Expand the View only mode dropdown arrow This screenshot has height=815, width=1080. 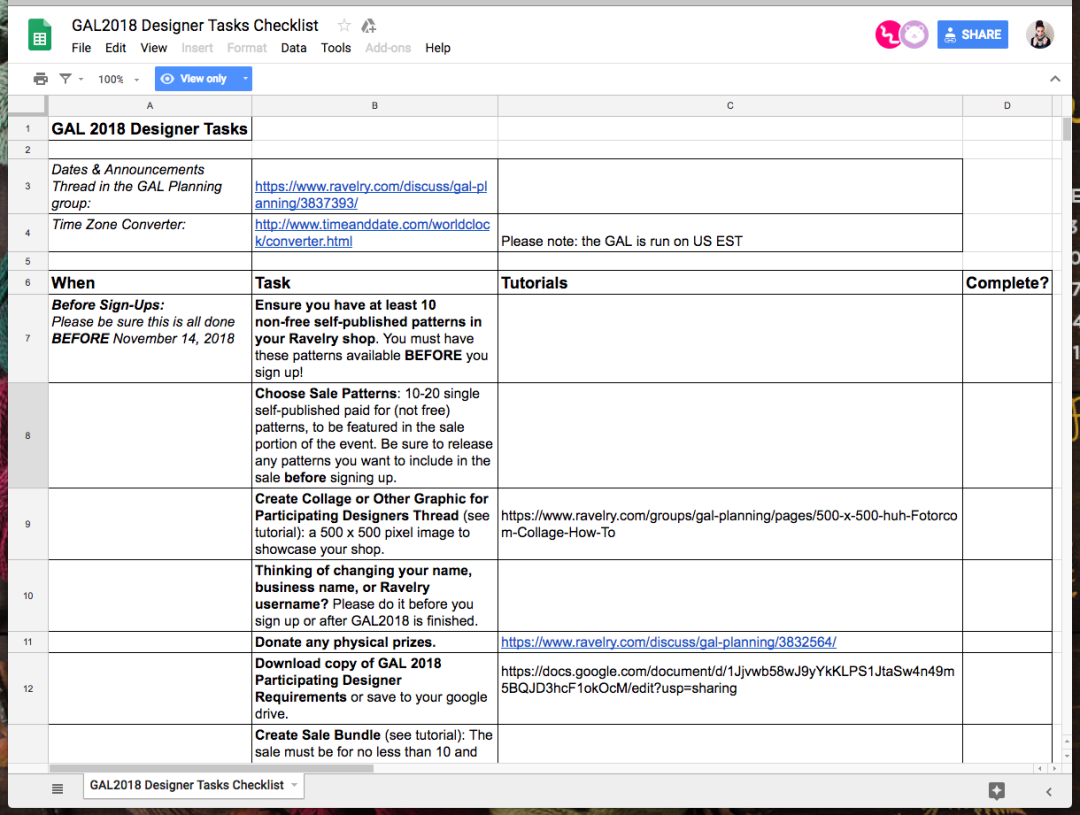(x=245, y=79)
